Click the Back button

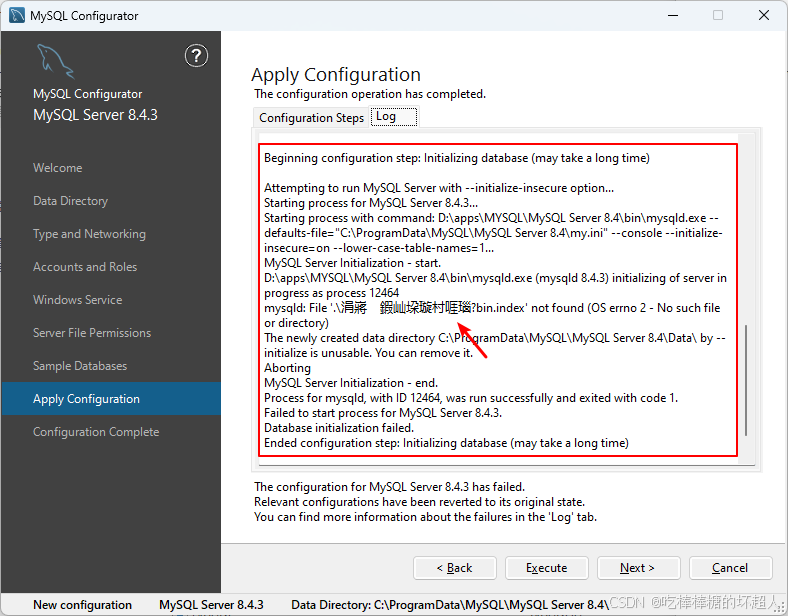[x=455, y=568]
